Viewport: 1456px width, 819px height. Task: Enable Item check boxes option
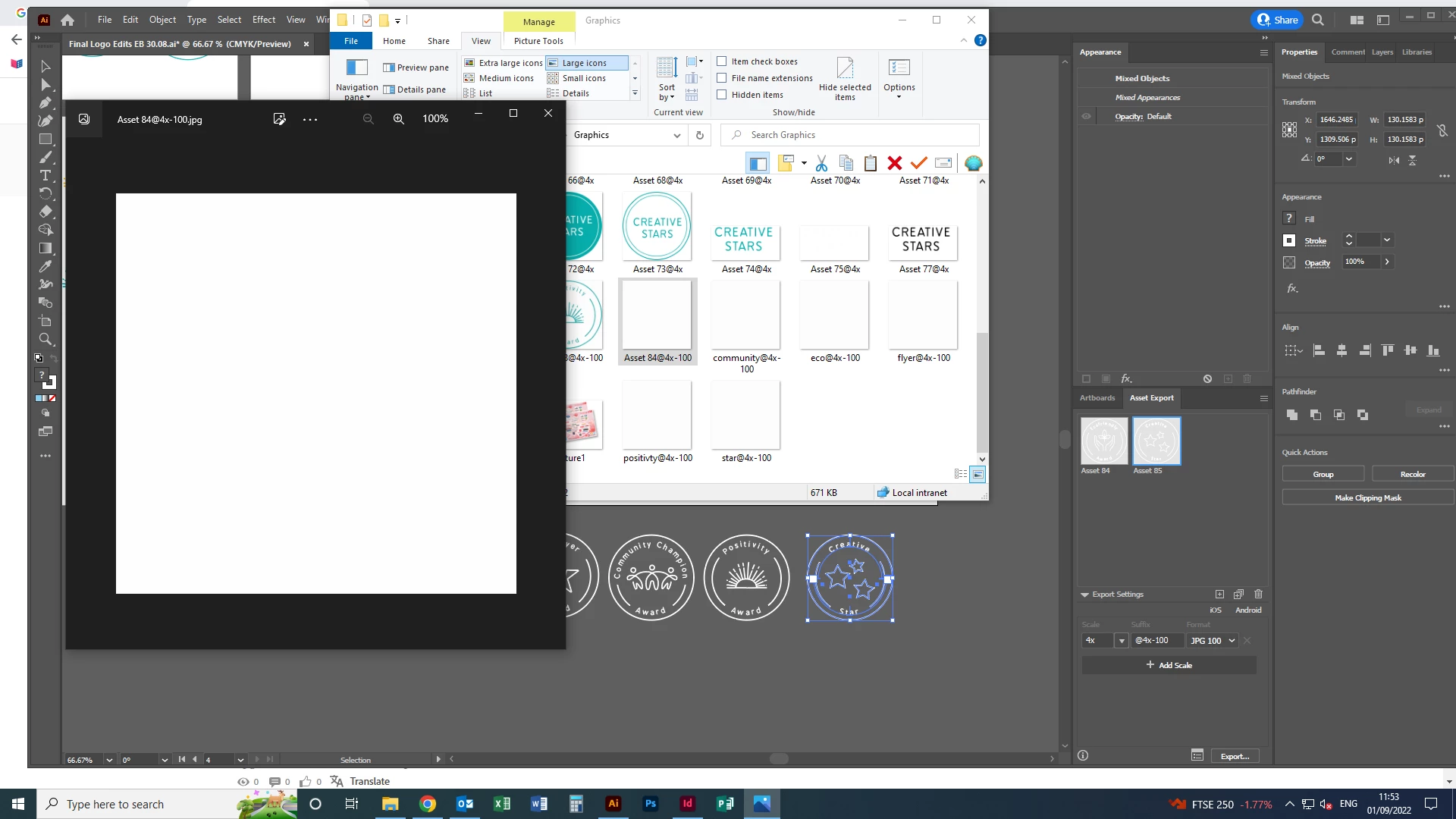point(722,61)
